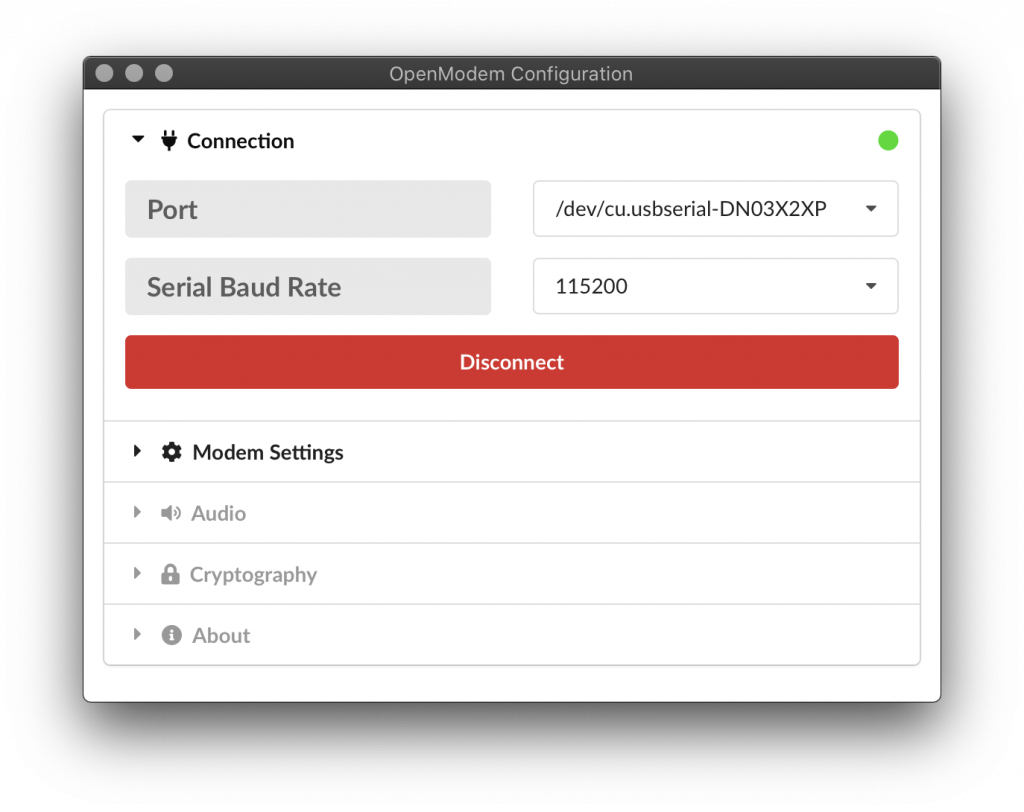Image resolution: width=1024 pixels, height=812 pixels.
Task: Select the Modem Settings header label
Action: tap(268, 453)
